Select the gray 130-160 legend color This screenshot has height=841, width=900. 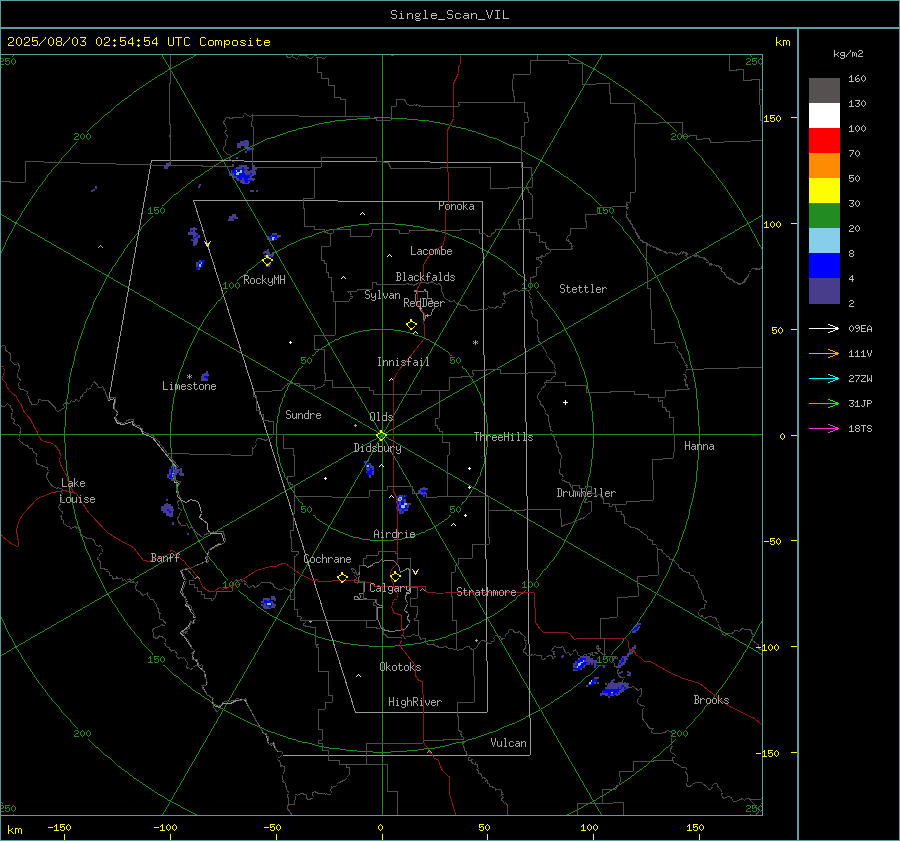[824, 91]
